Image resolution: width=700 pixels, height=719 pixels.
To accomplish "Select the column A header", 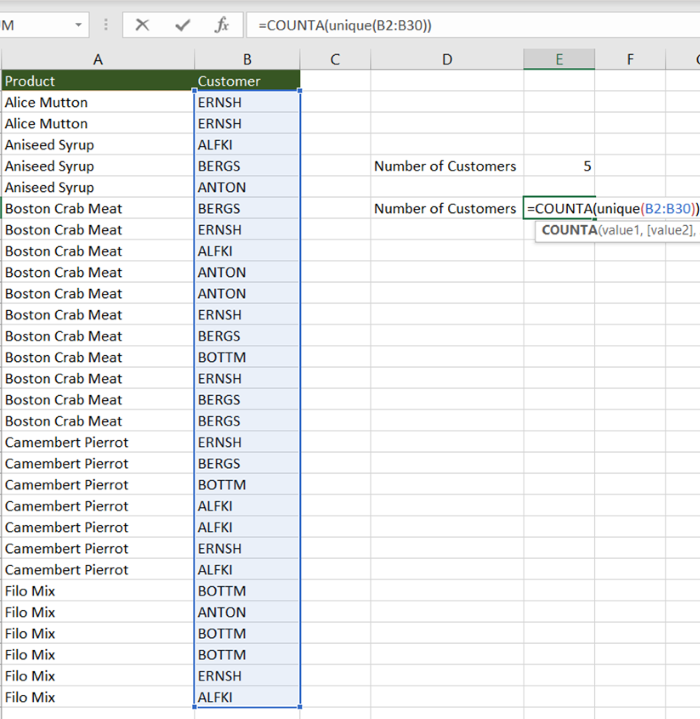I will [97, 59].
